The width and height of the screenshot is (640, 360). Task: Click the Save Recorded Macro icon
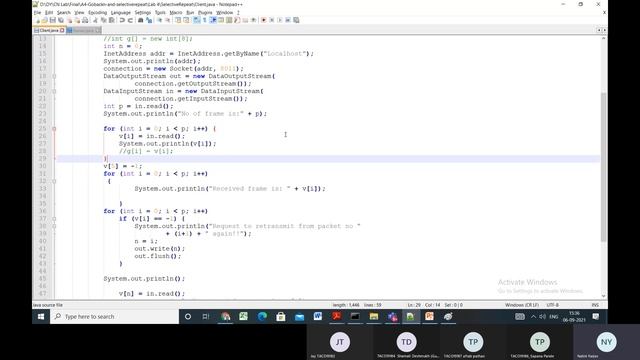coord(296,20)
